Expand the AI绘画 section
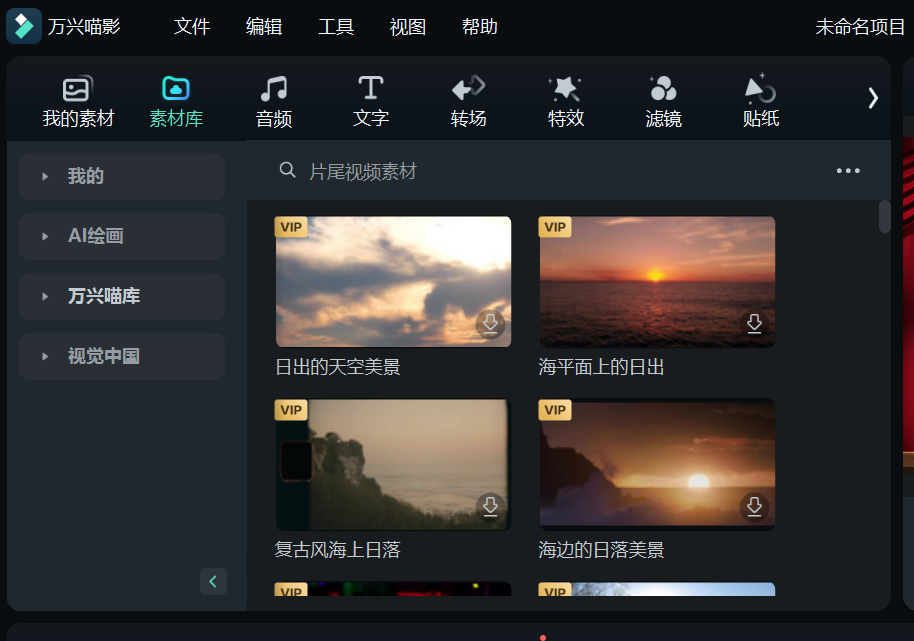The image size is (914, 641). [x=121, y=236]
